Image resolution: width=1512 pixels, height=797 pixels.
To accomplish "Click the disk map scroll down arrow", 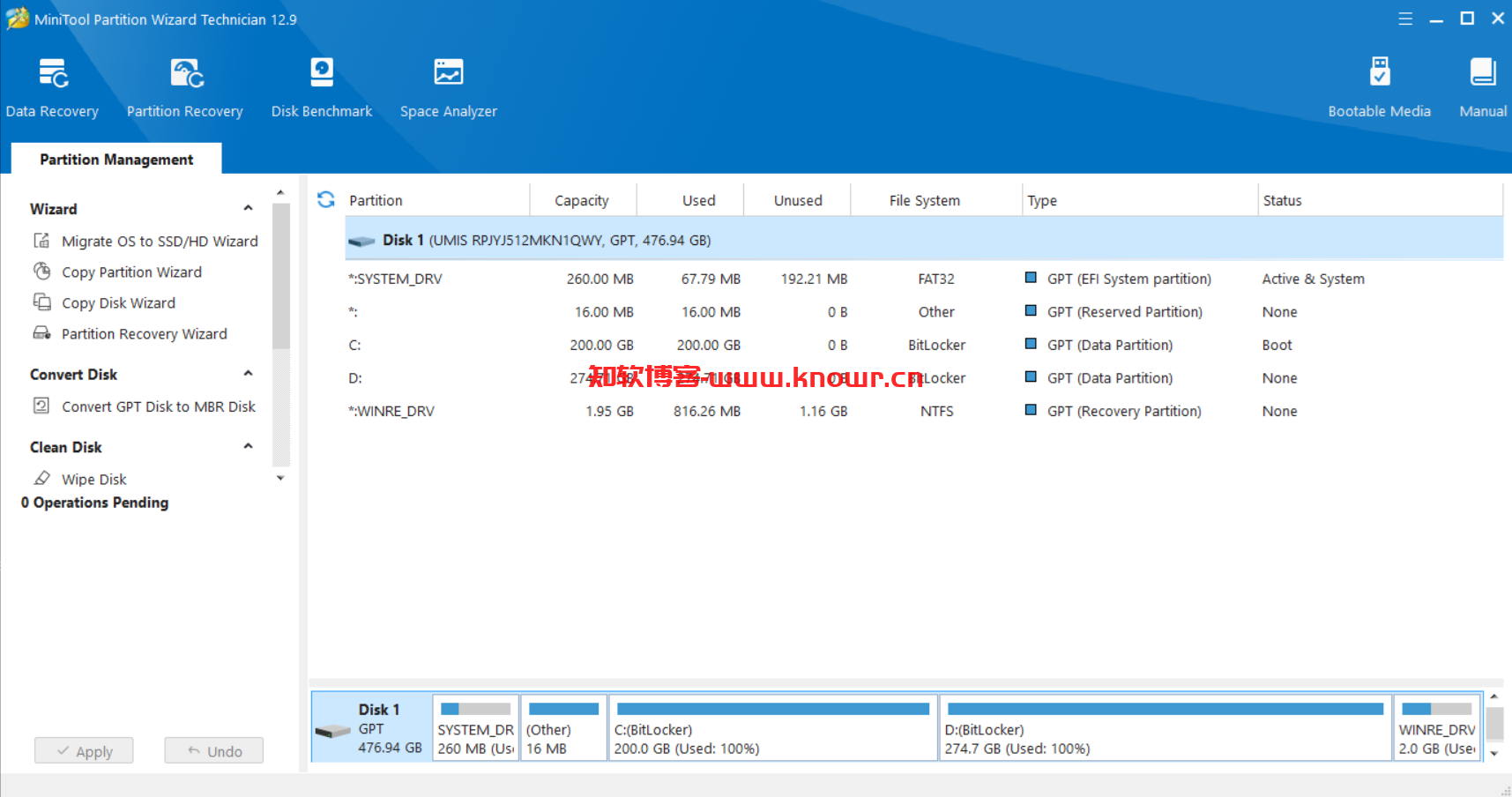I will pyautogui.click(x=1494, y=754).
